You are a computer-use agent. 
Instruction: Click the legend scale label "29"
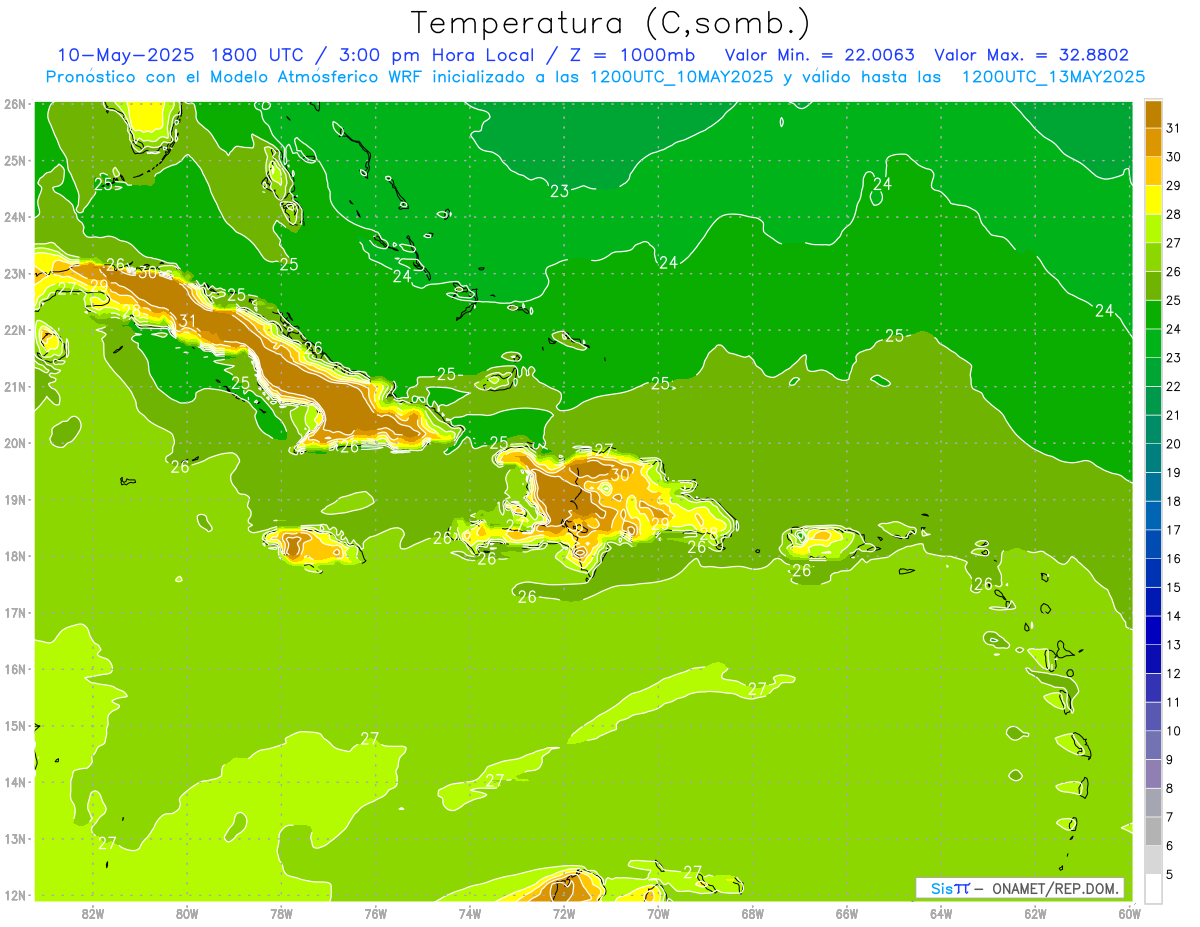pyautogui.click(x=1173, y=185)
